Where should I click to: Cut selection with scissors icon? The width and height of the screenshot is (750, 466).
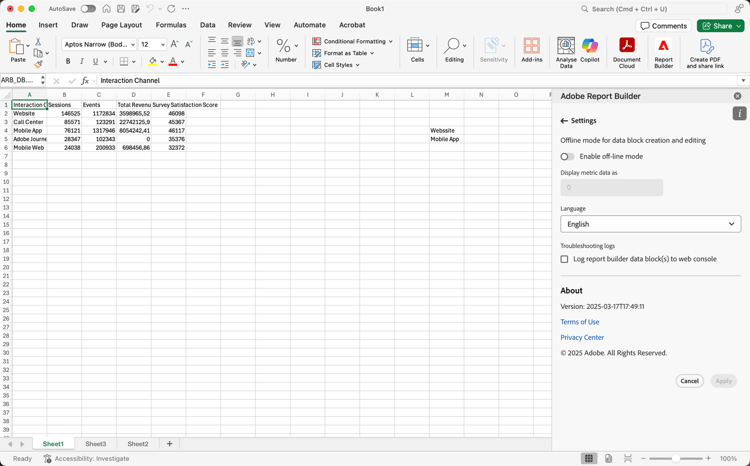tap(38, 42)
